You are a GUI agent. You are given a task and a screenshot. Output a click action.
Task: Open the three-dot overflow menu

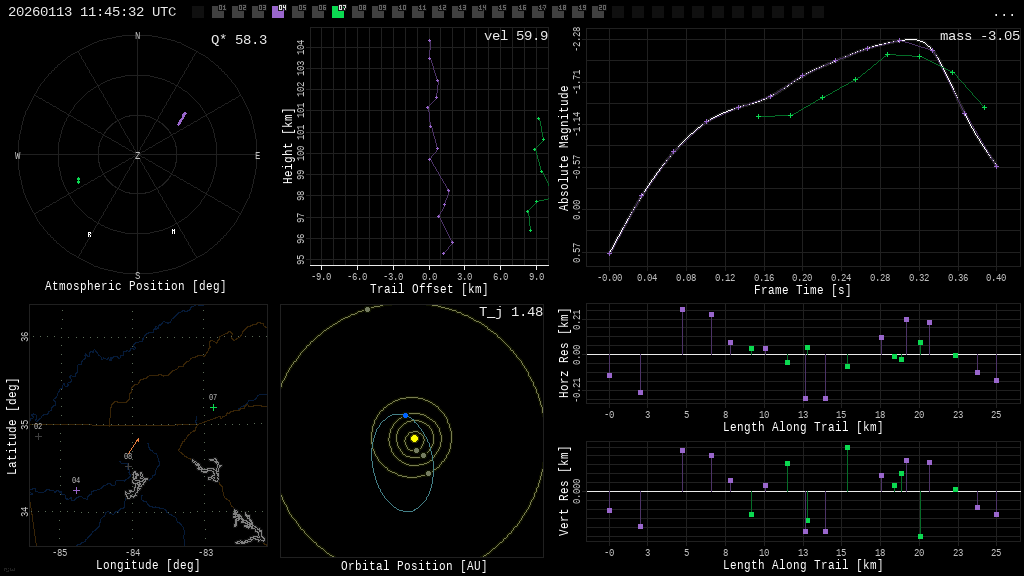click(1003, 13)
